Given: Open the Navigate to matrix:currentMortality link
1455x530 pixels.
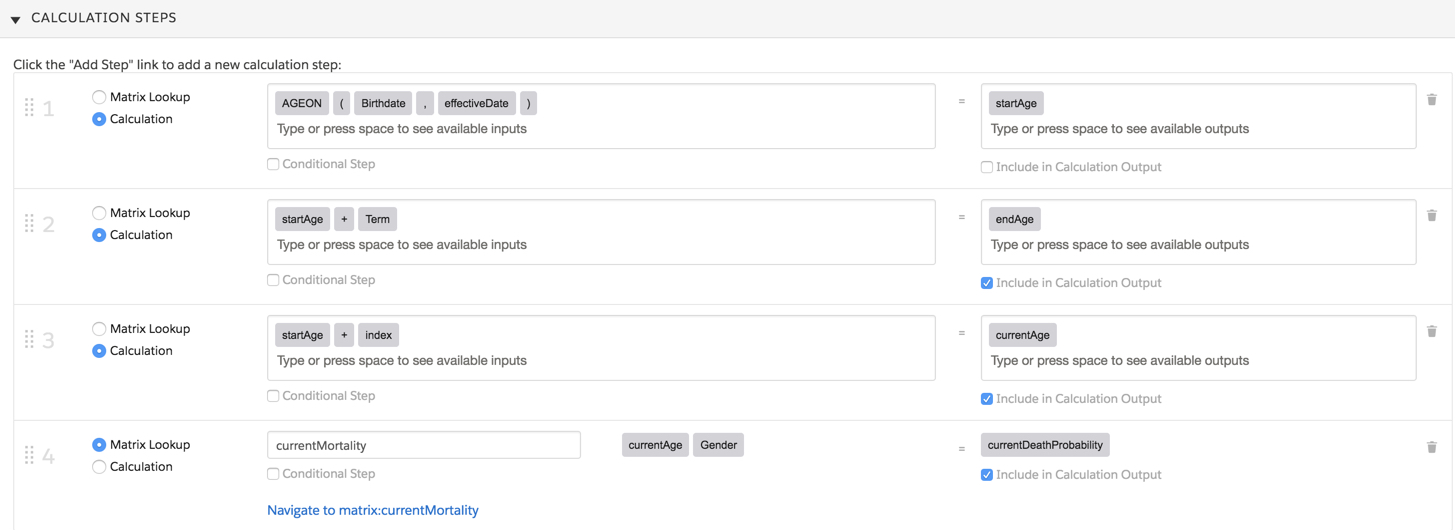Looking at the screenshot, I should [x=373, y=510].
